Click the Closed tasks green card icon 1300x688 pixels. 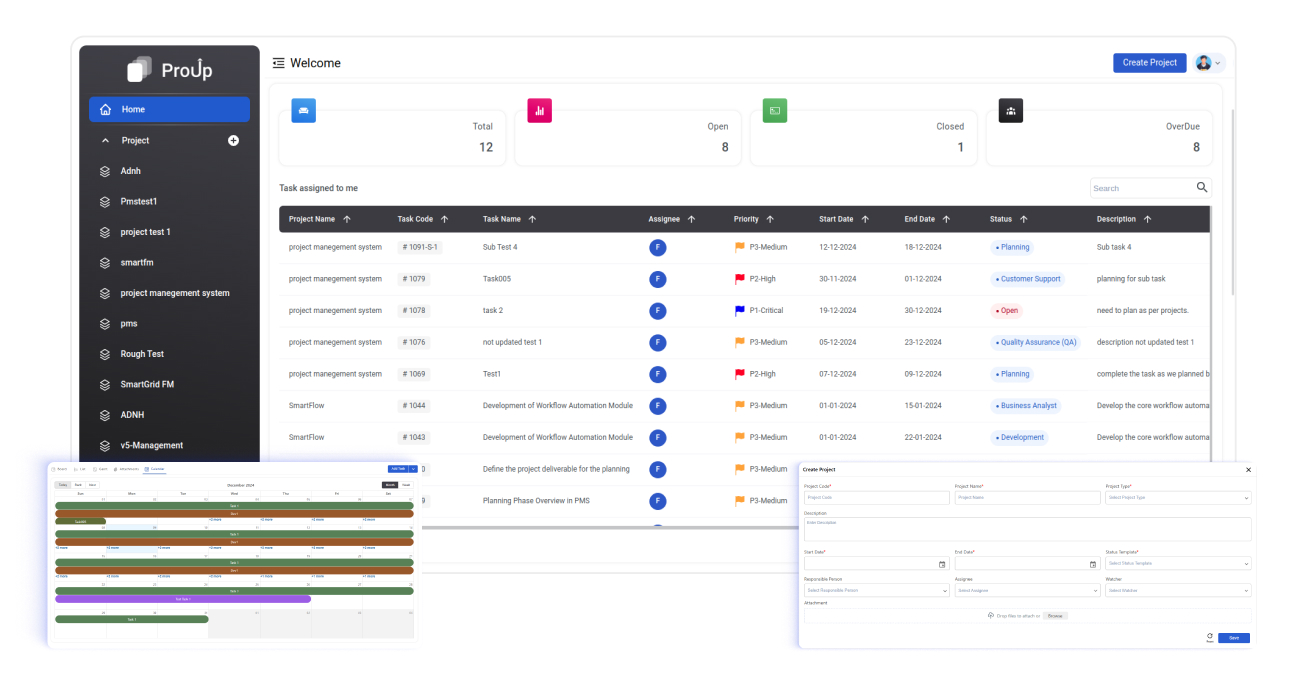point(775,110)
